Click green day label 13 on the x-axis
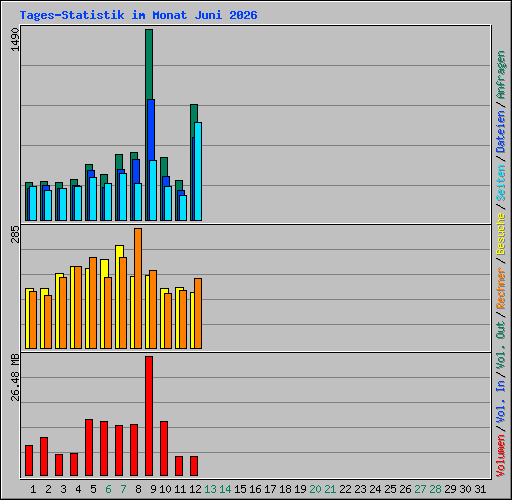 (210, 489)
